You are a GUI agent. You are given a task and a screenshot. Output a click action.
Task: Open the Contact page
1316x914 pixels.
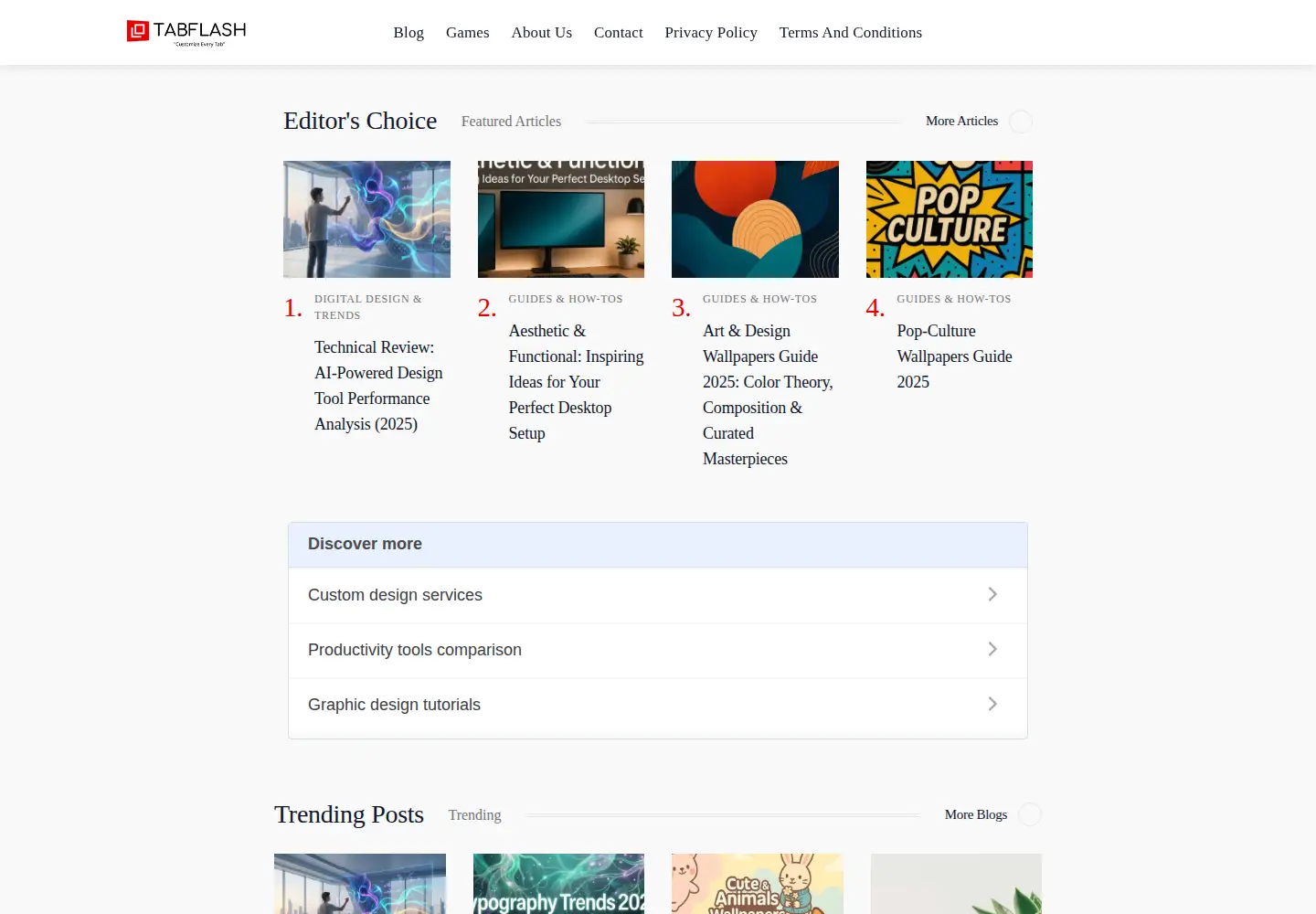(x=619, y=32)
